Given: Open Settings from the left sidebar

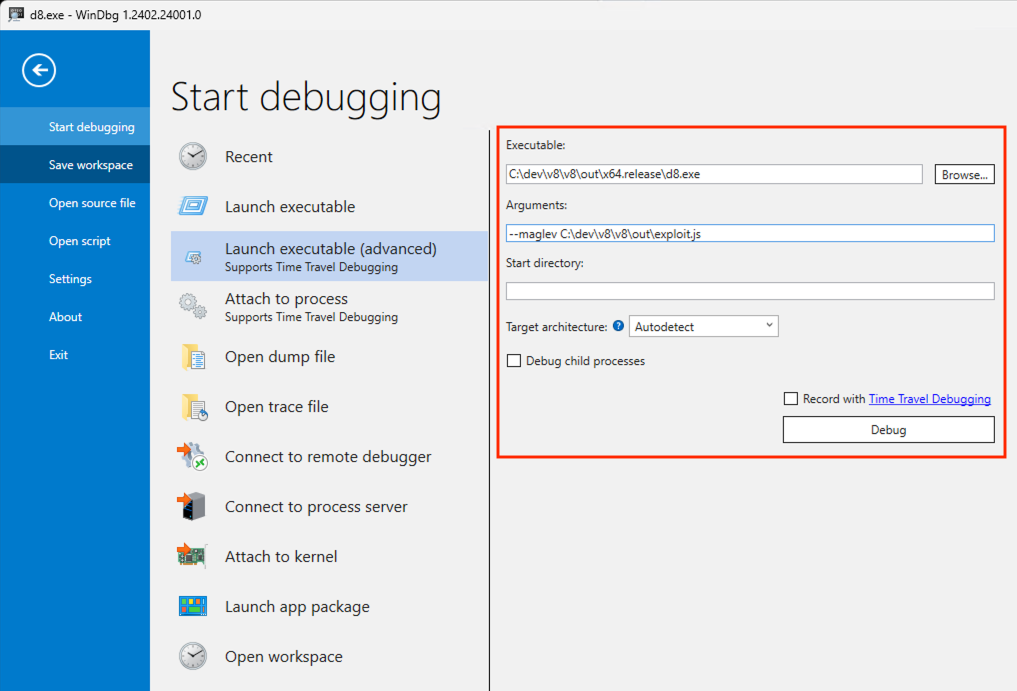Looking at the screenshot, I should 70,279.
